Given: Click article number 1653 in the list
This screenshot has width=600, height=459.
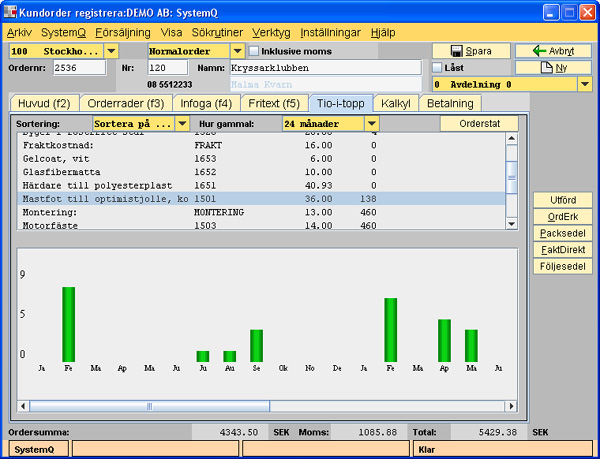Looking at the screenshot, I should pos(205,159).
